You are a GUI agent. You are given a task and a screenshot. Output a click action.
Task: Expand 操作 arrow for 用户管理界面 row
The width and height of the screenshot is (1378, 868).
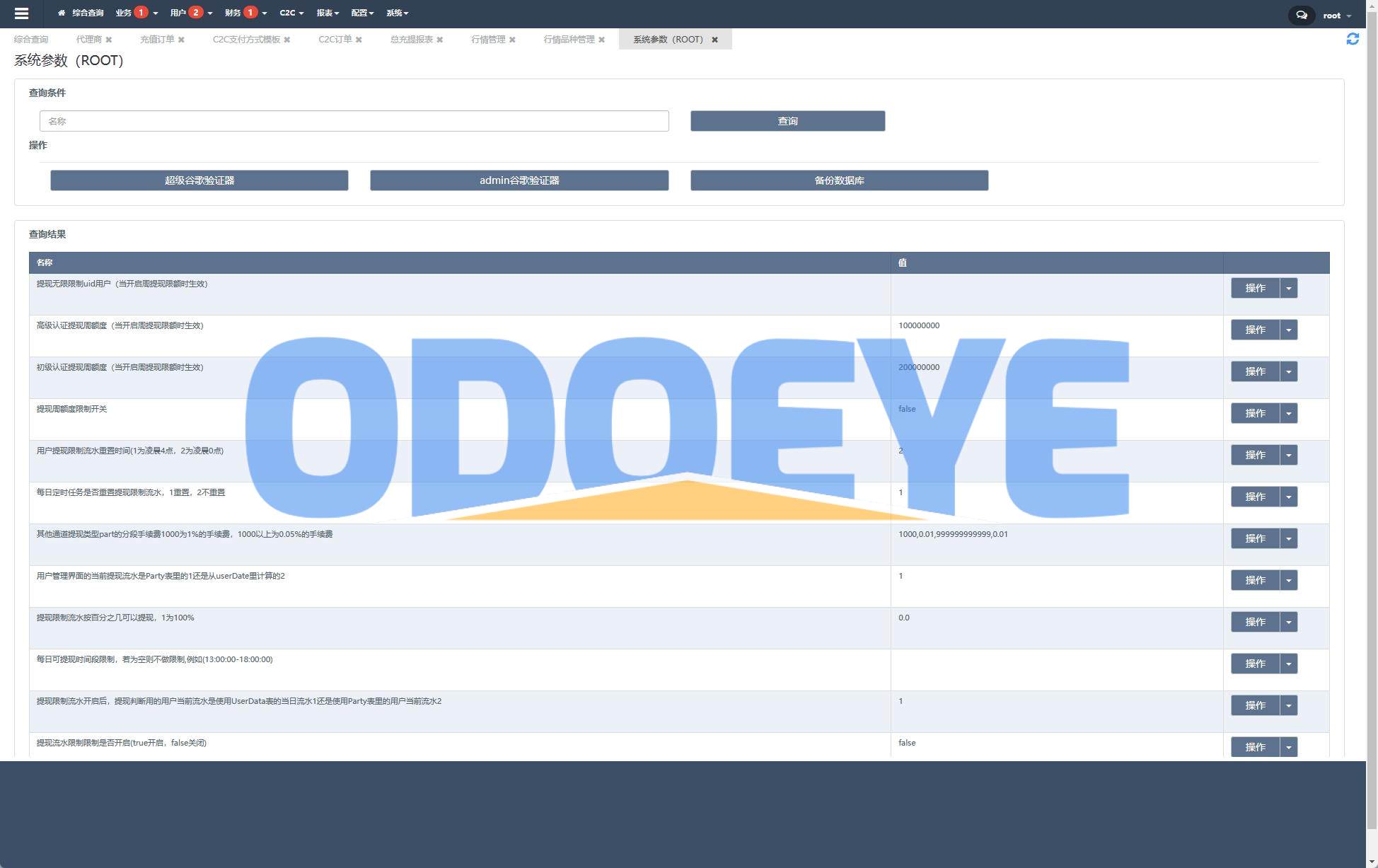1289,580
